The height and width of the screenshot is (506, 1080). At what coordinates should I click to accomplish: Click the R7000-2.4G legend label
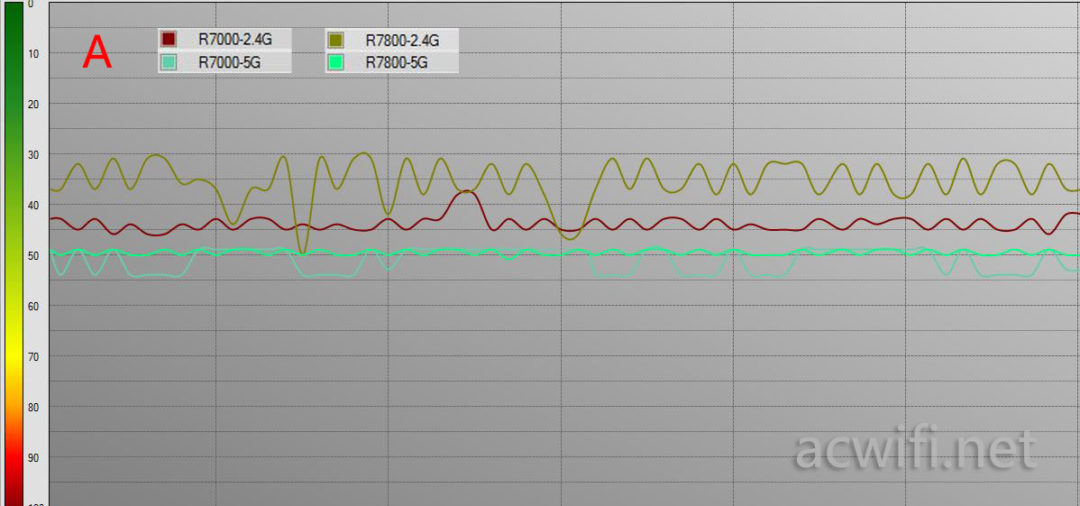click(235, 39)
